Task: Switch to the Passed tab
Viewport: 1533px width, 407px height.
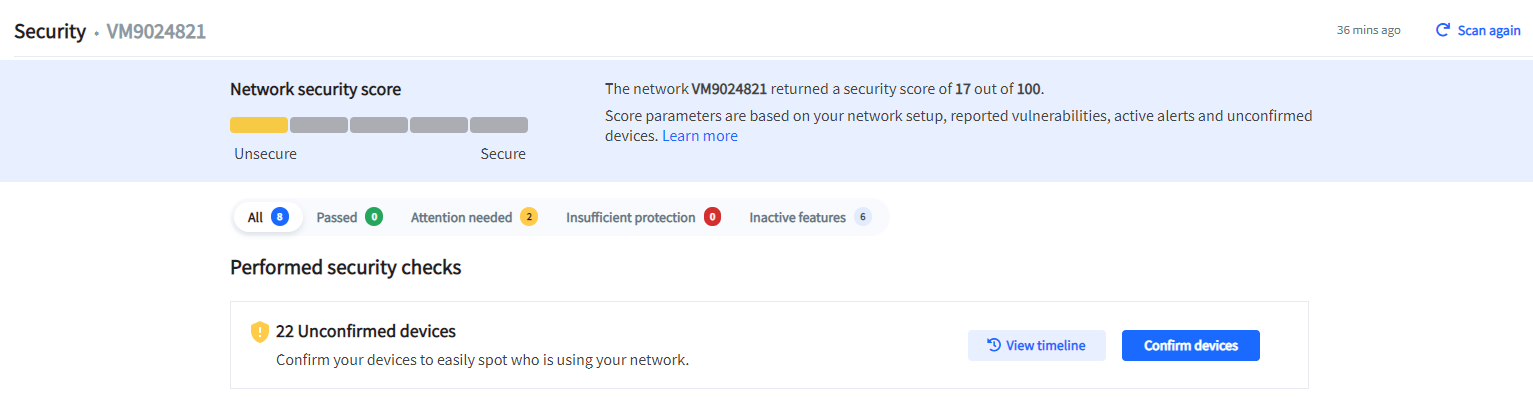Action: click(337, 217)
